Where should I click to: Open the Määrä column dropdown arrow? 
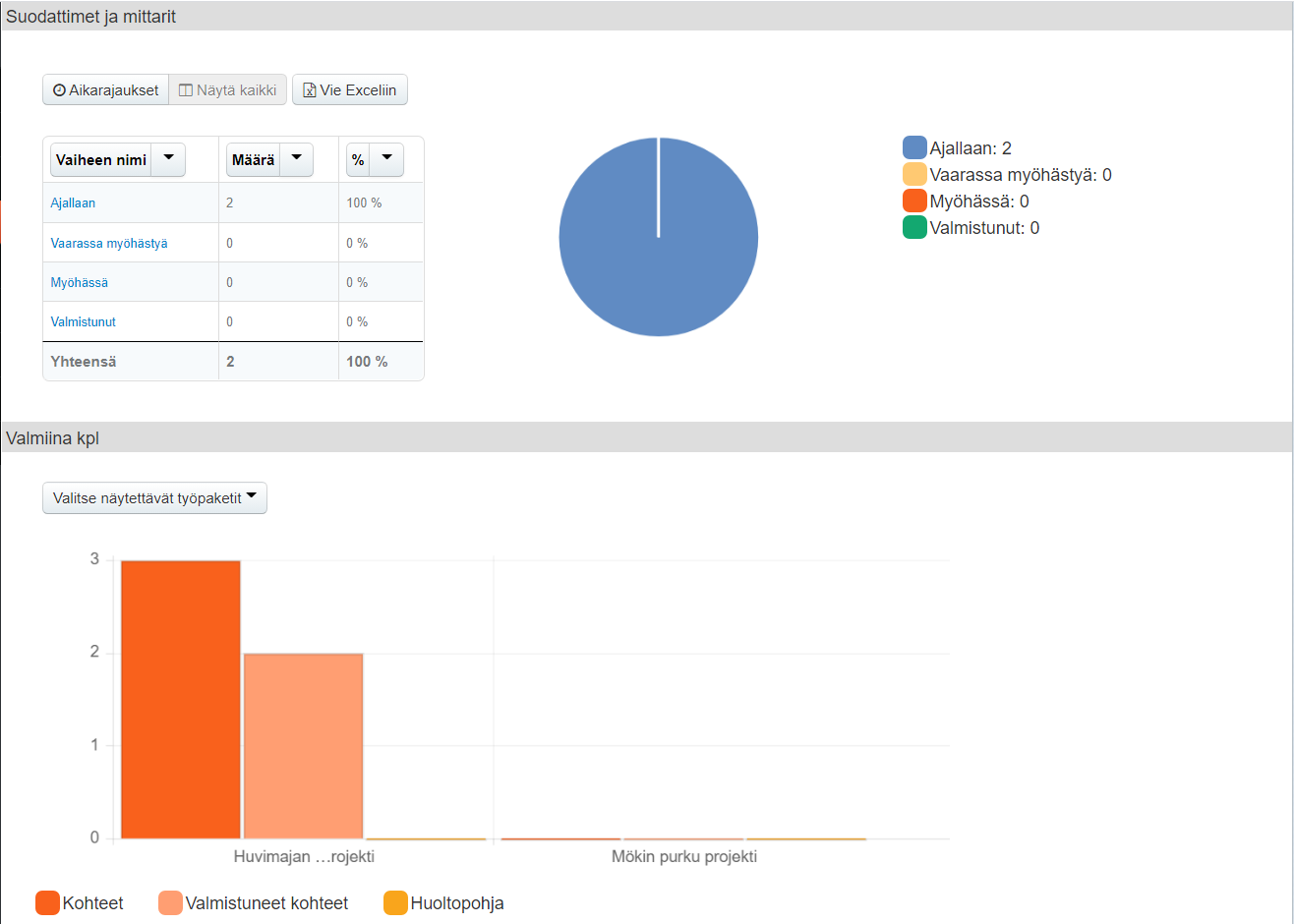pos(296,158)
